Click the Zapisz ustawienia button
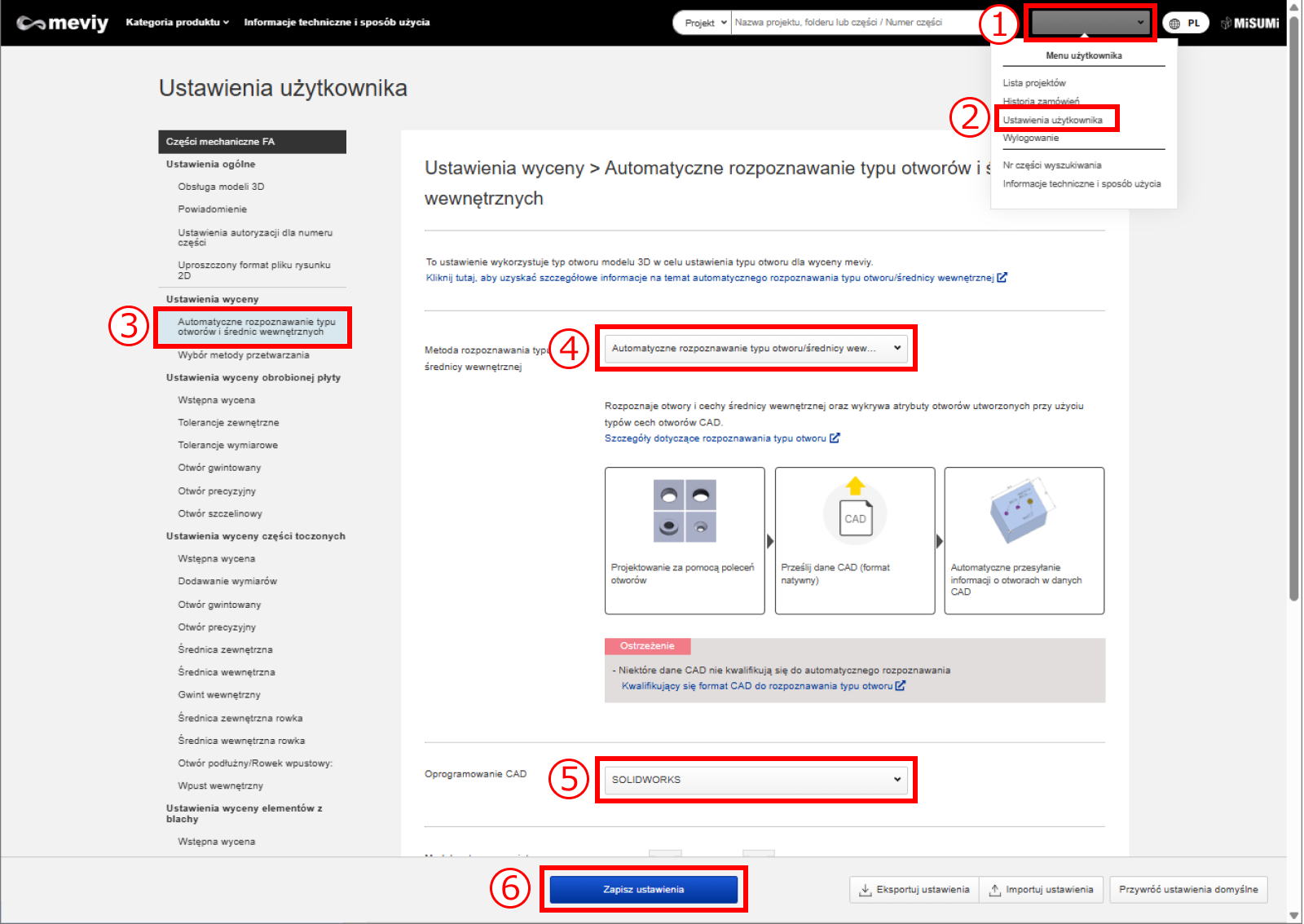 (x=643, y=890)
